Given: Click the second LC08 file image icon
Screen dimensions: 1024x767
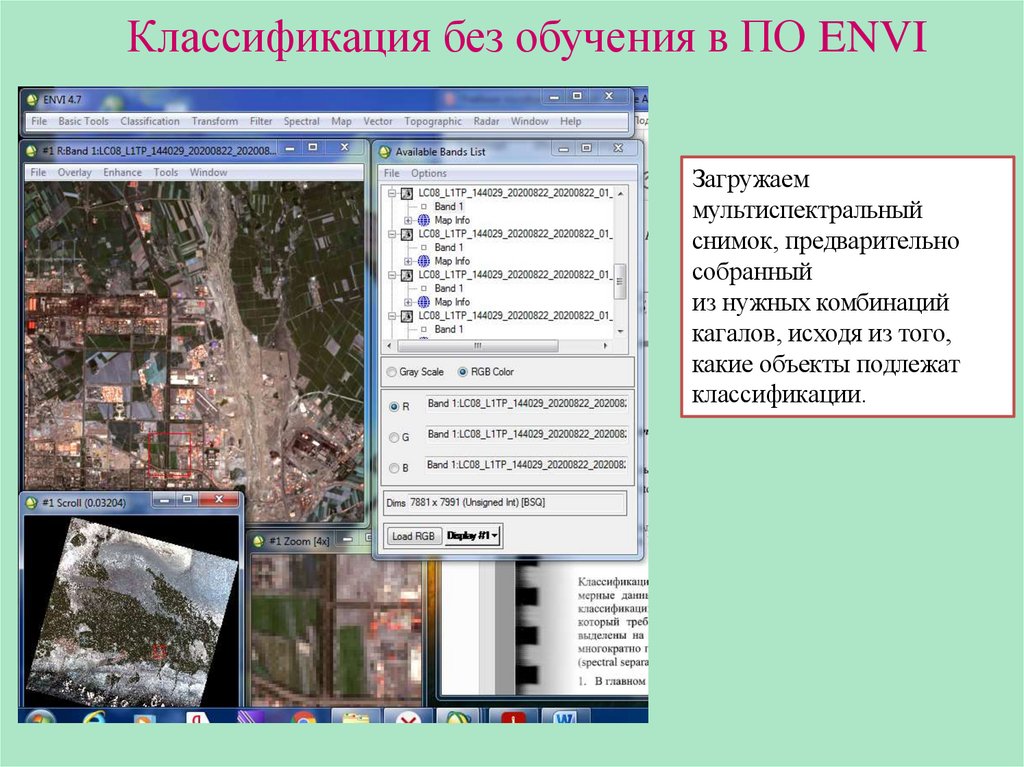Looking at the screenshot, I should pos(407,234).
